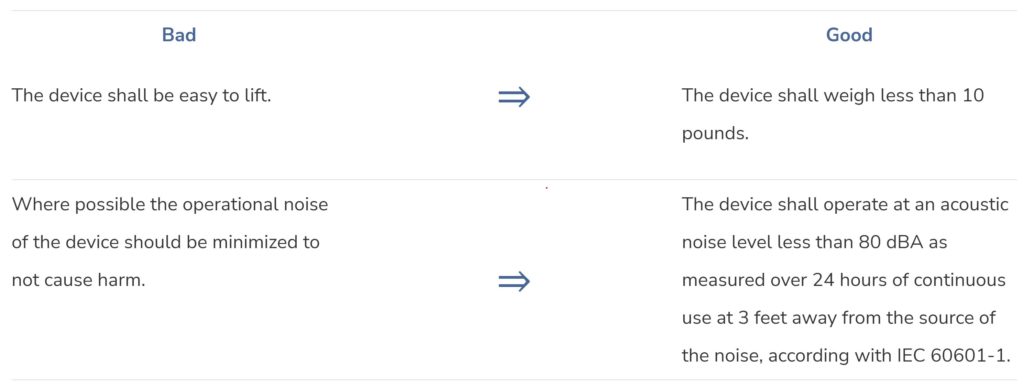Click the text 'not cause harm.'
Image resolution: width=1024 pixels, height=388 pixels.
pyautogui.click(x=78, y=280)
